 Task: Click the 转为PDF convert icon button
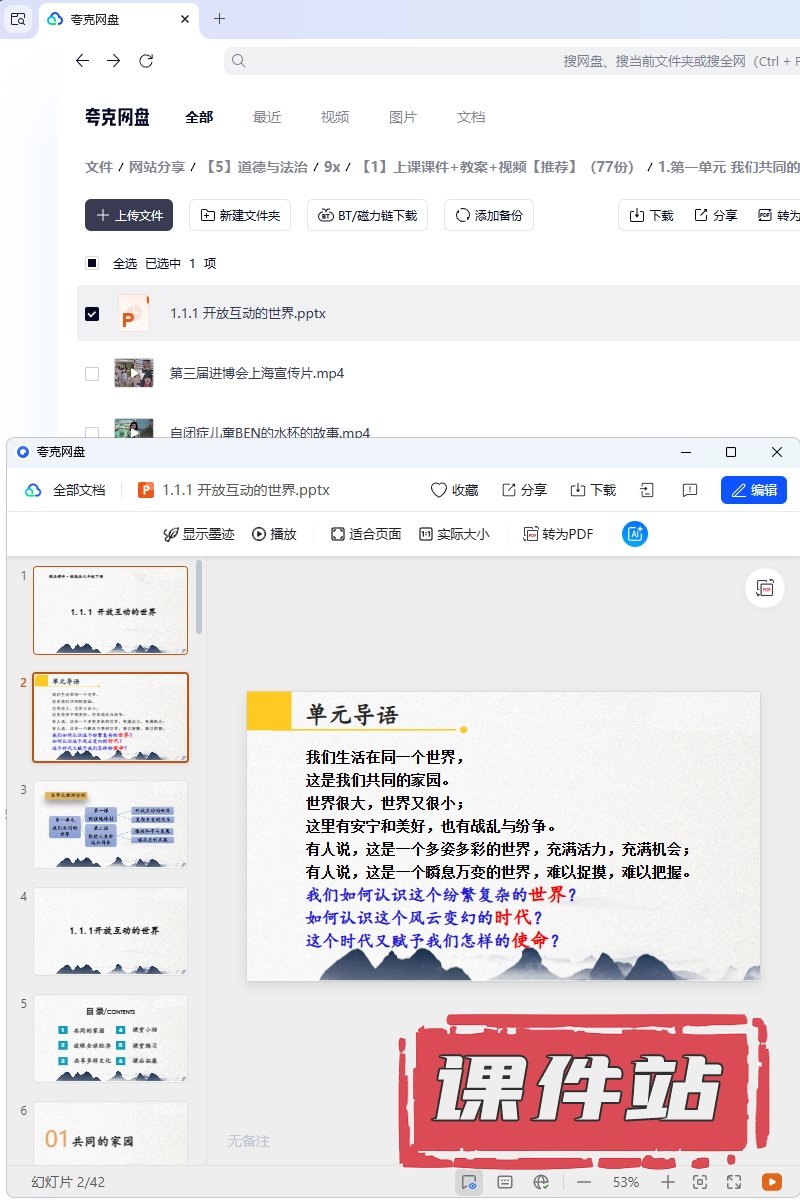click(559, 534)
